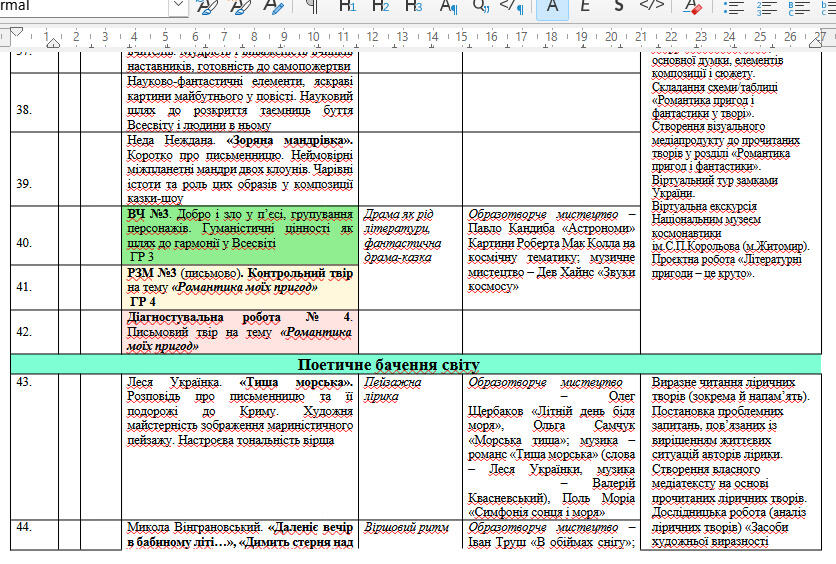Apply the Heading 3 paragraph style
Screen dimensions: 836x564
(413, 6)
